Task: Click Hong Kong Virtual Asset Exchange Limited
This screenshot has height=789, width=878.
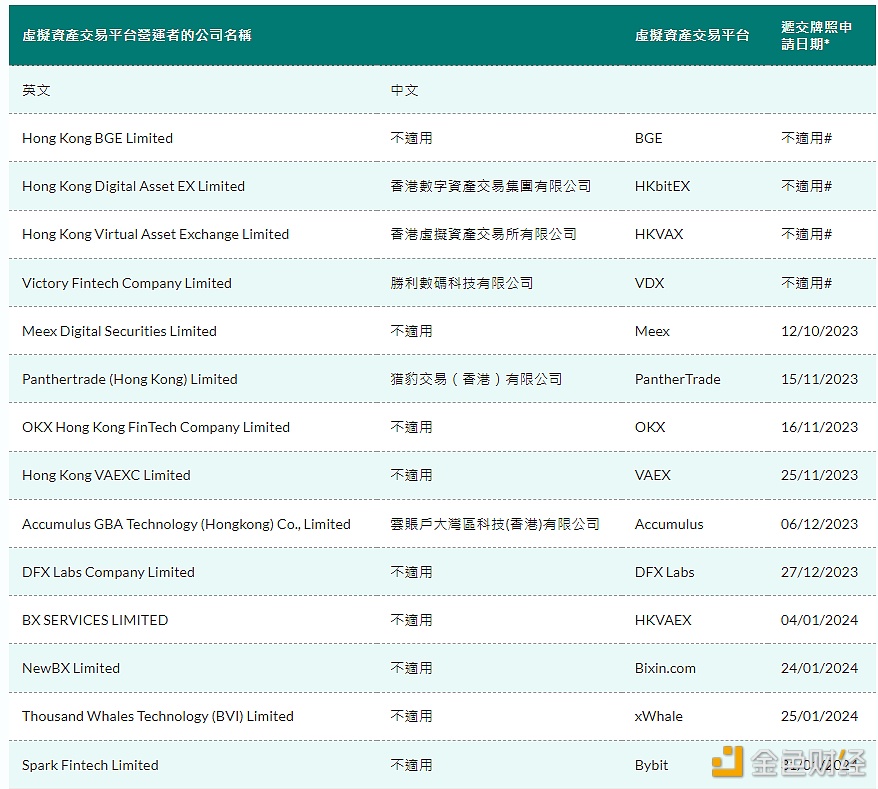Action: 155,235
